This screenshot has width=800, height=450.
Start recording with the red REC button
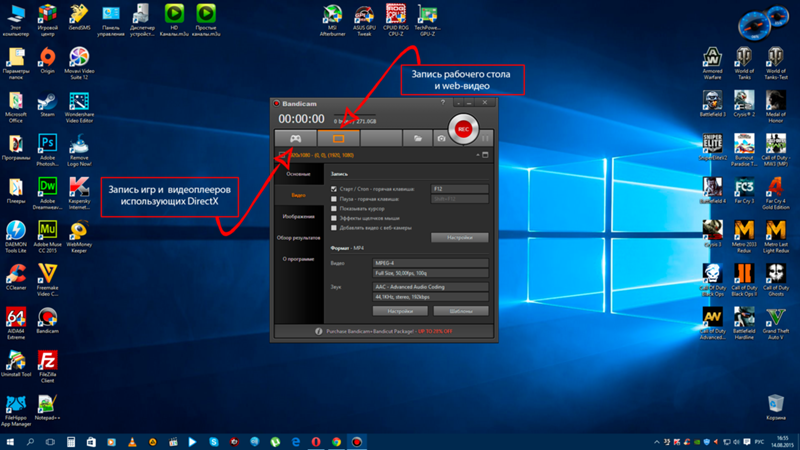tap(463, 129)
